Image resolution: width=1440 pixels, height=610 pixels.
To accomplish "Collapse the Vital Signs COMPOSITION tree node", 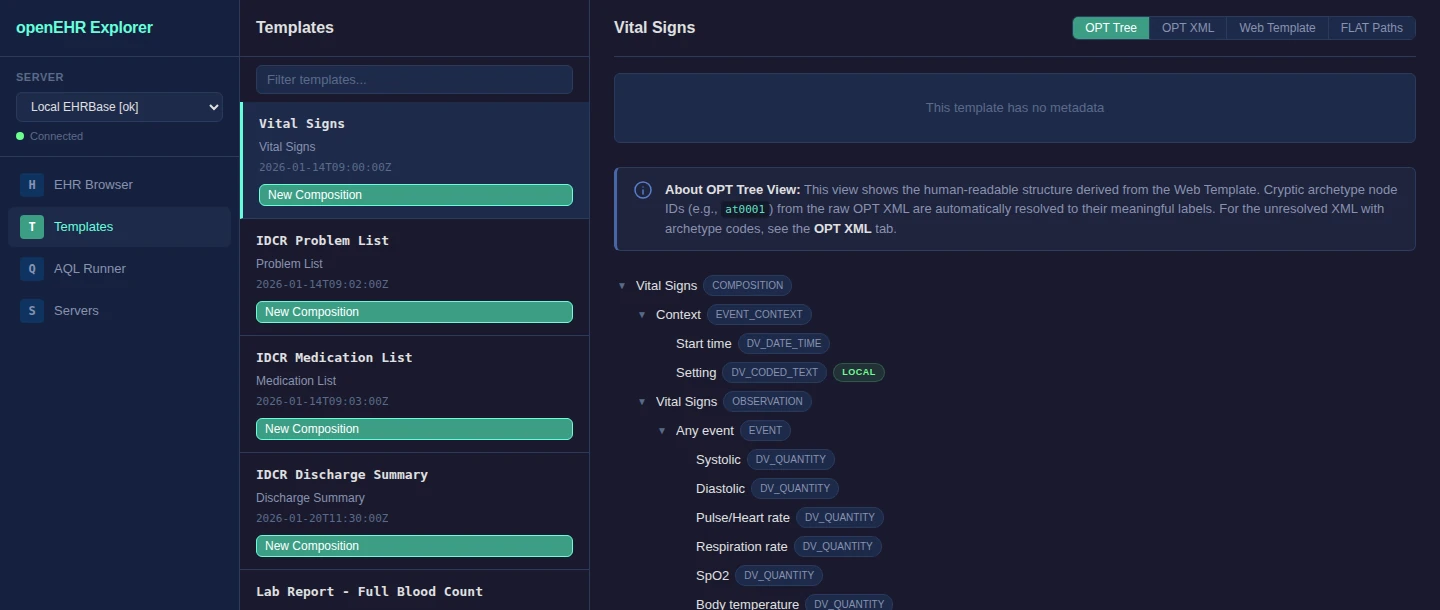I will (622, 286).
